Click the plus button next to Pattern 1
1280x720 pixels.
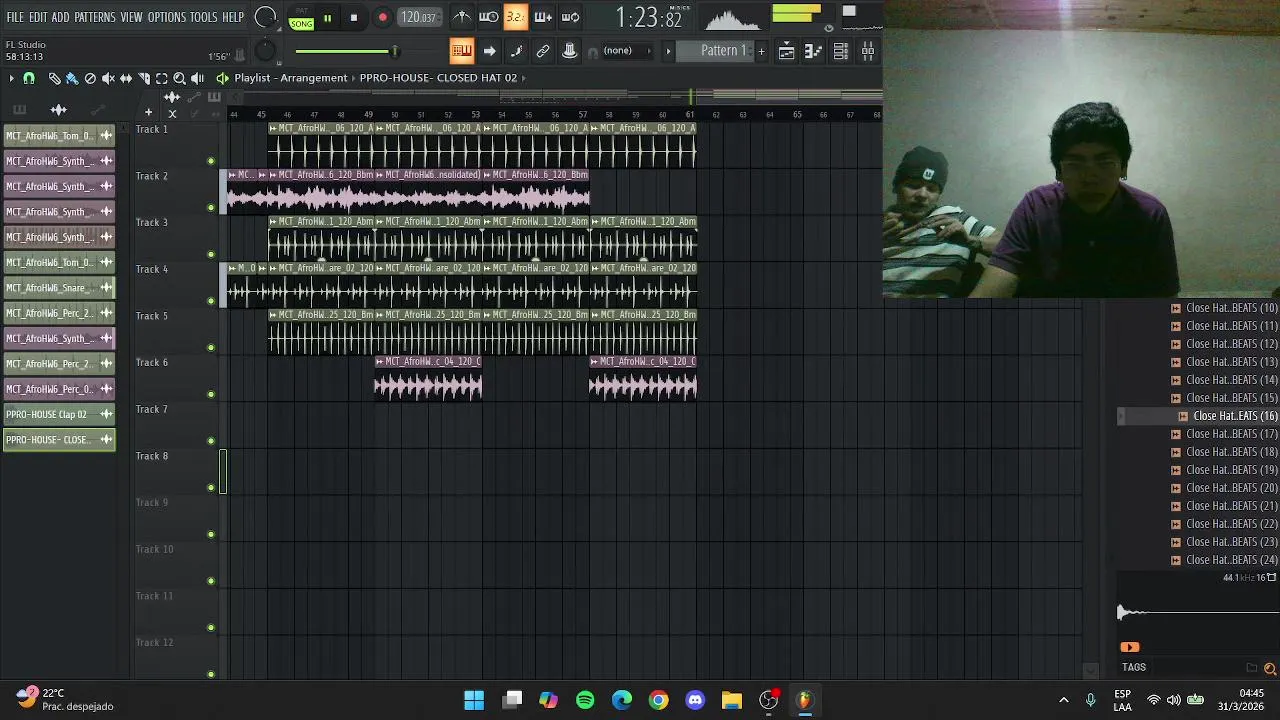click(x=761, y=51)
